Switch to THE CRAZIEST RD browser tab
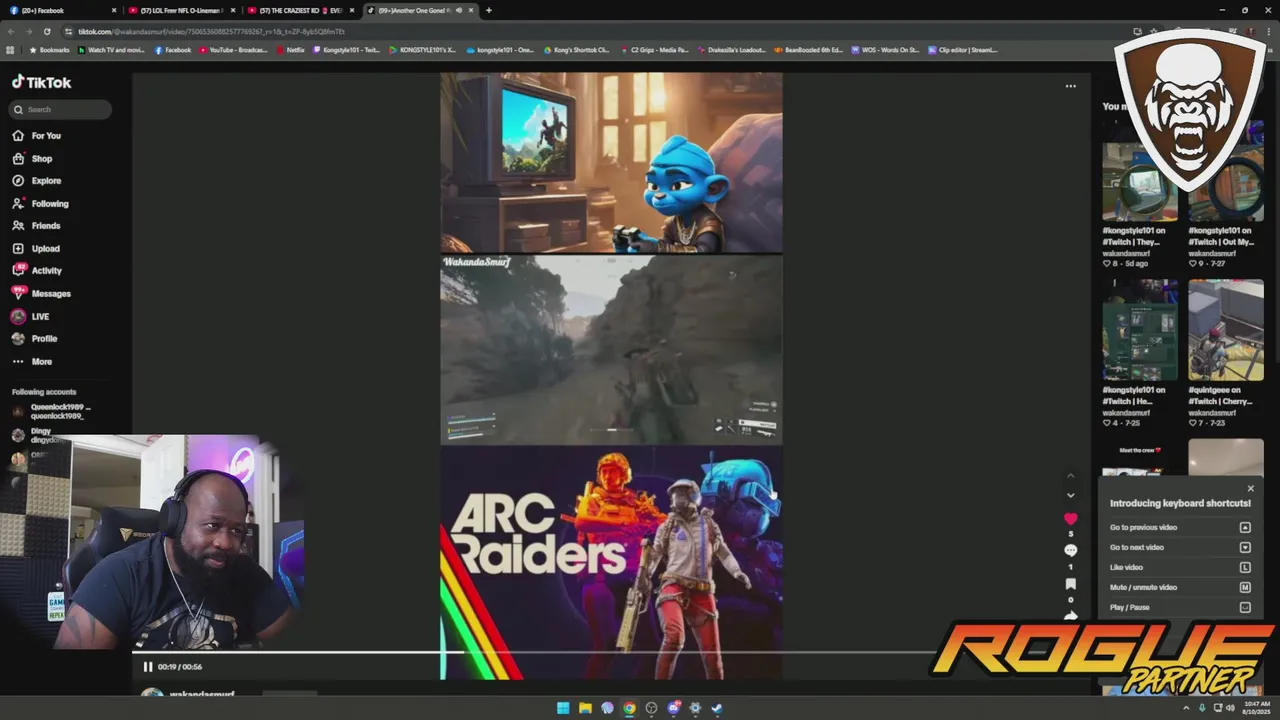 (x=300, y=10)
